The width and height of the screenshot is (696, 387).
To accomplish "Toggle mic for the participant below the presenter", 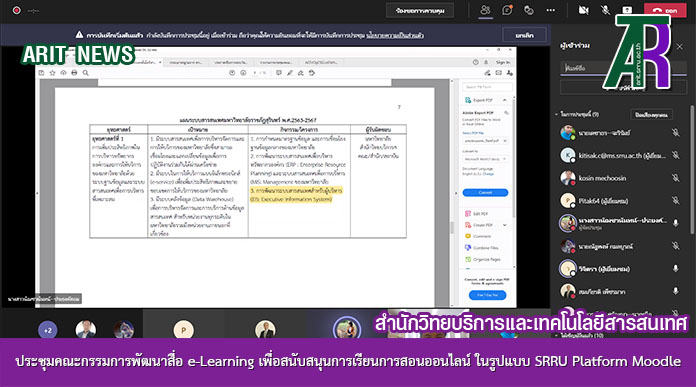I will [675, 245].
